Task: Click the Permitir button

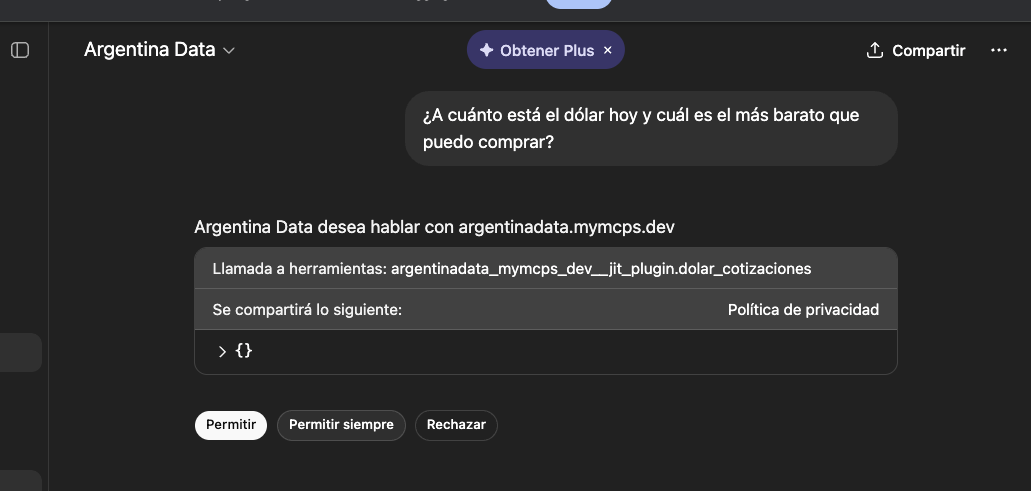Action: point(231,425)
